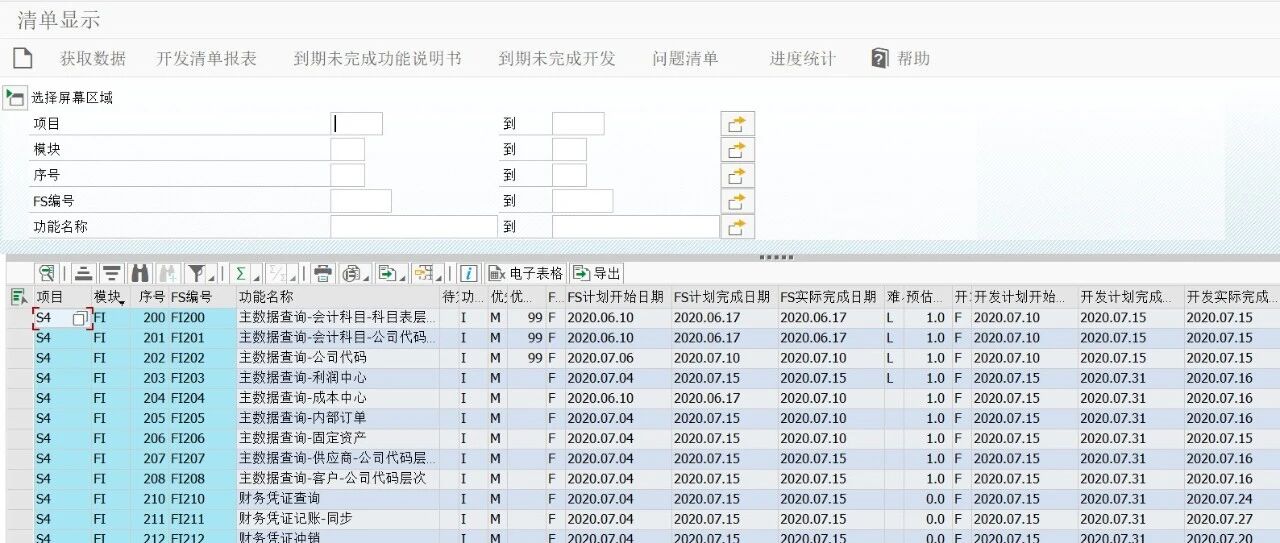
Task: Click the 功能名称 from input field
Action: (414, 227)
